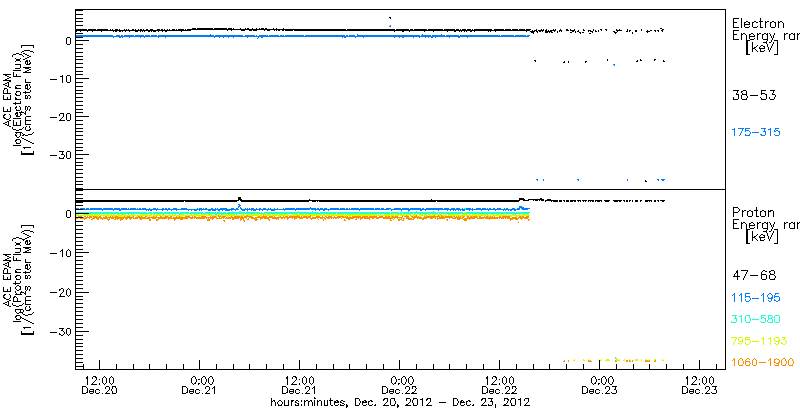The height and width of the screenshot is (410, 800).
Task: Click the log(Proton Flux) axis title
Action: (x=18, y=280)
